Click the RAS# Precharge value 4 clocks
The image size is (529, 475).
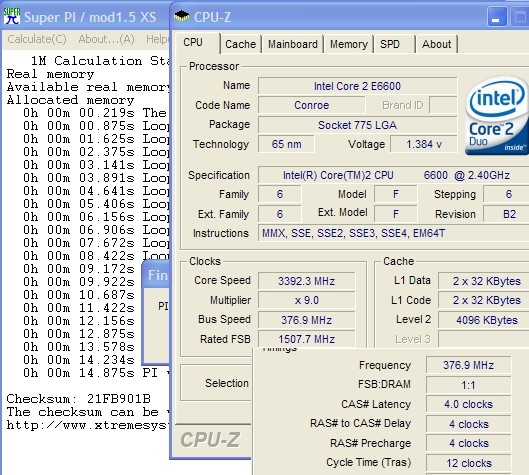pos(469,443)
